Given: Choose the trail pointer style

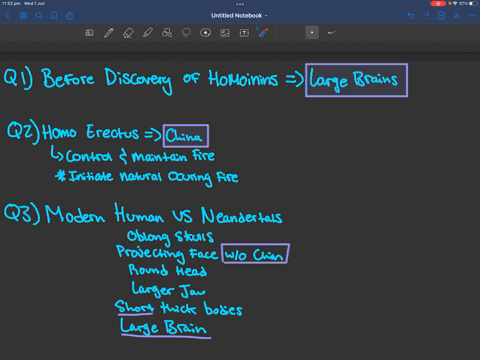Looking at the screenshot, I should [x=332, y=33].
